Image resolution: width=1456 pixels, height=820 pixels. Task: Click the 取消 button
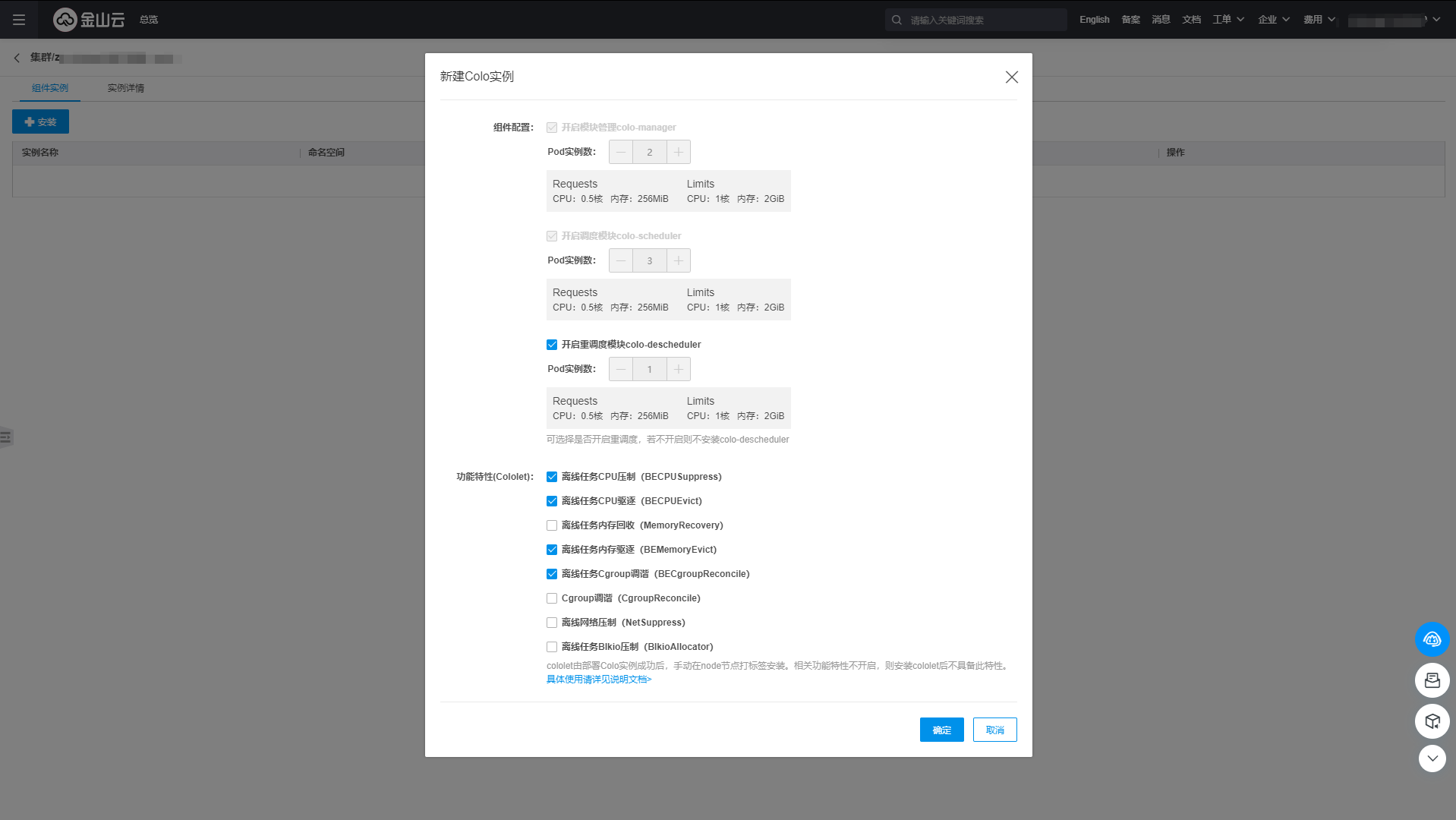[994, 730]
